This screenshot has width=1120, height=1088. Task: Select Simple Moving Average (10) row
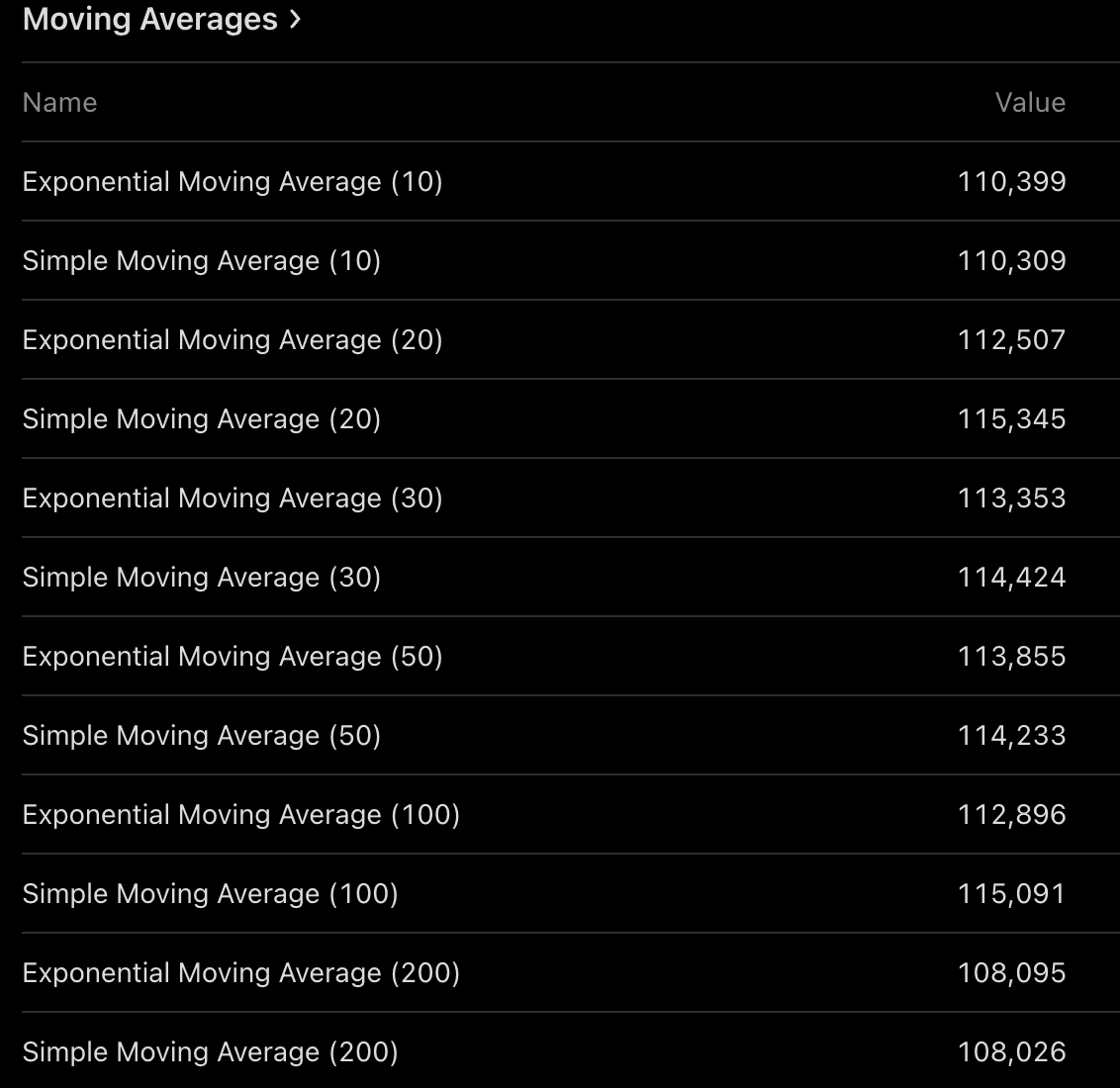pos(202,261)
